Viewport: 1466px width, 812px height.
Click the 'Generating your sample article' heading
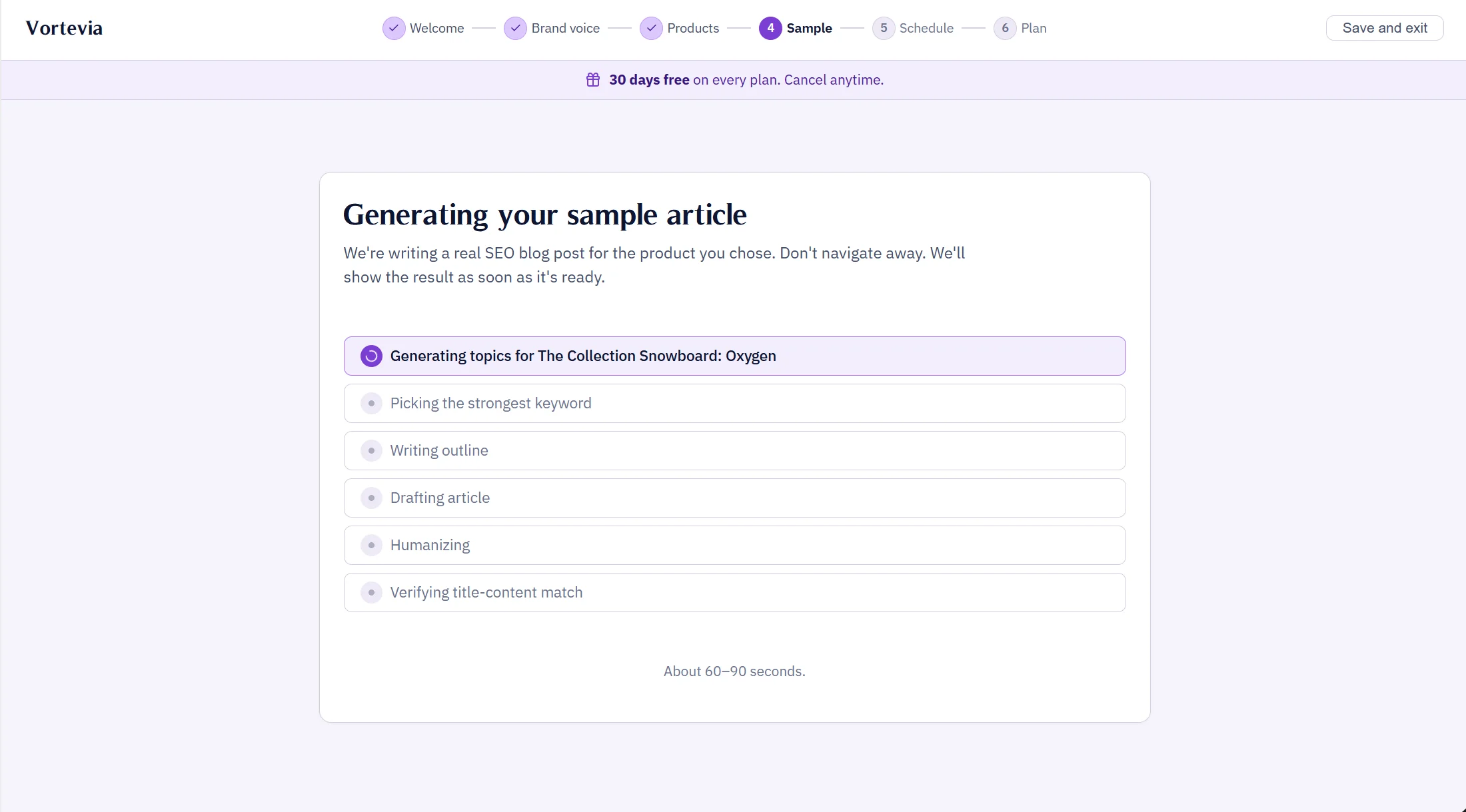pyautogui.click(x=545, y=214)
